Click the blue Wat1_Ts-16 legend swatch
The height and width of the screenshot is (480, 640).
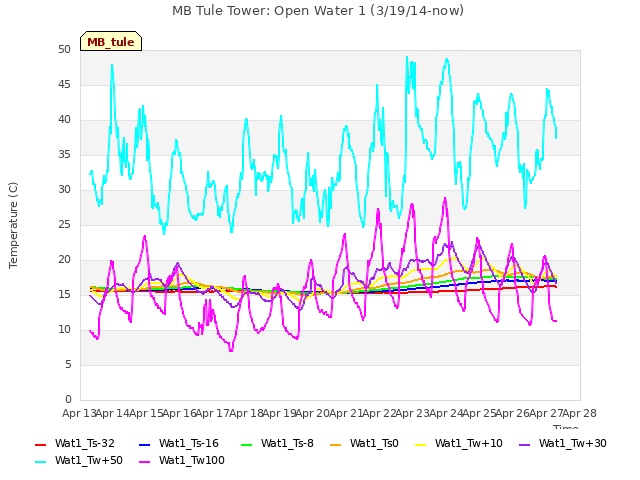point(144,444)
